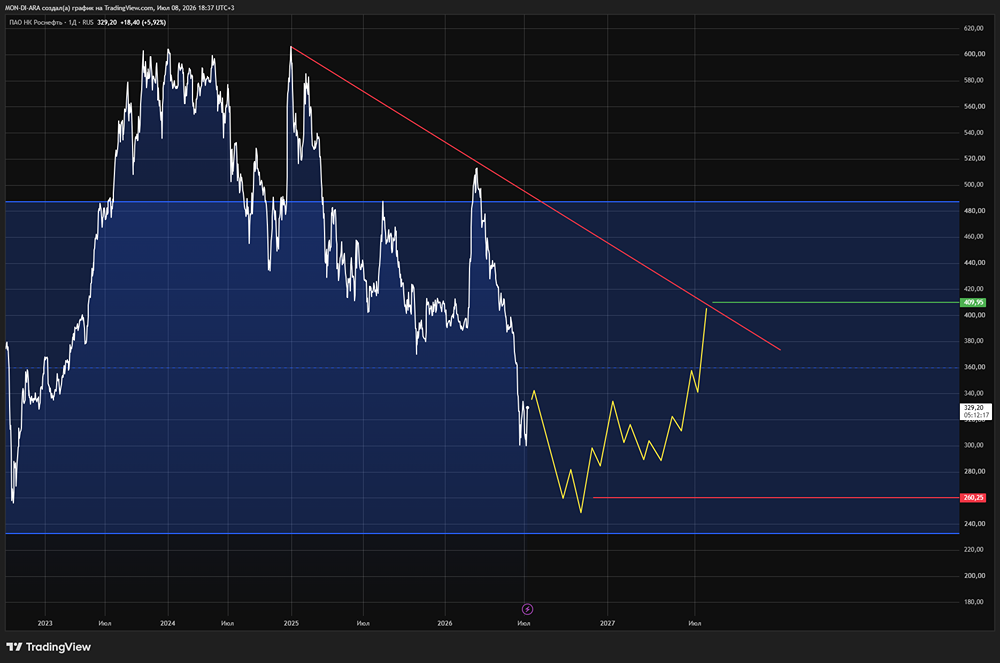1000x663 pixels.
Task: Click the 560,00 price axis label
Action: point(973,106)
